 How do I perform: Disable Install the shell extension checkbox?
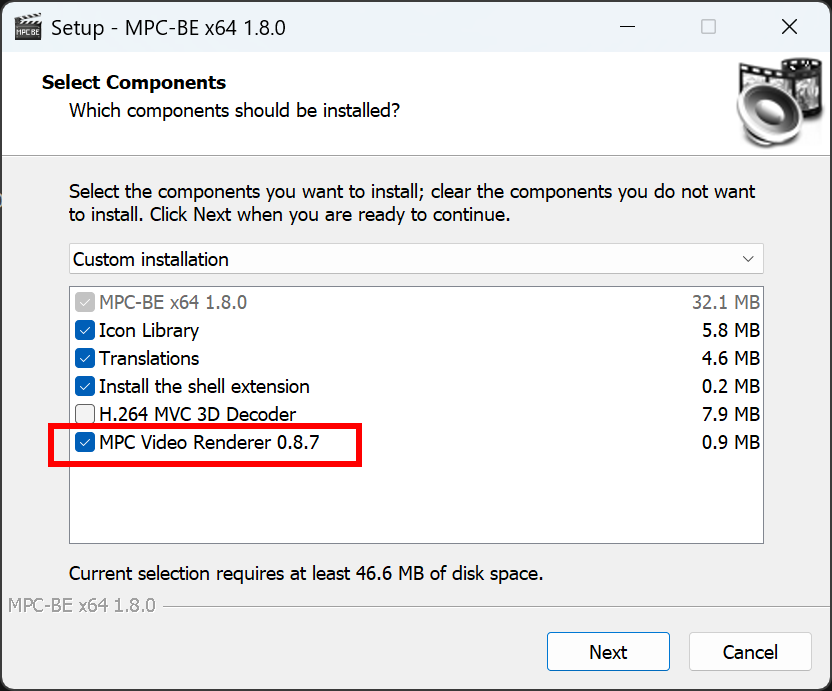(85, 386)
